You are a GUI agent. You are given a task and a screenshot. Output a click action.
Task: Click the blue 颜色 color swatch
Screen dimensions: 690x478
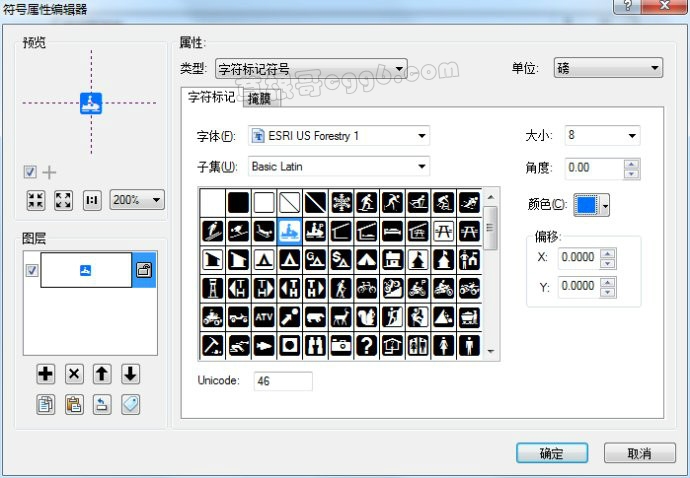click(587, 206)
